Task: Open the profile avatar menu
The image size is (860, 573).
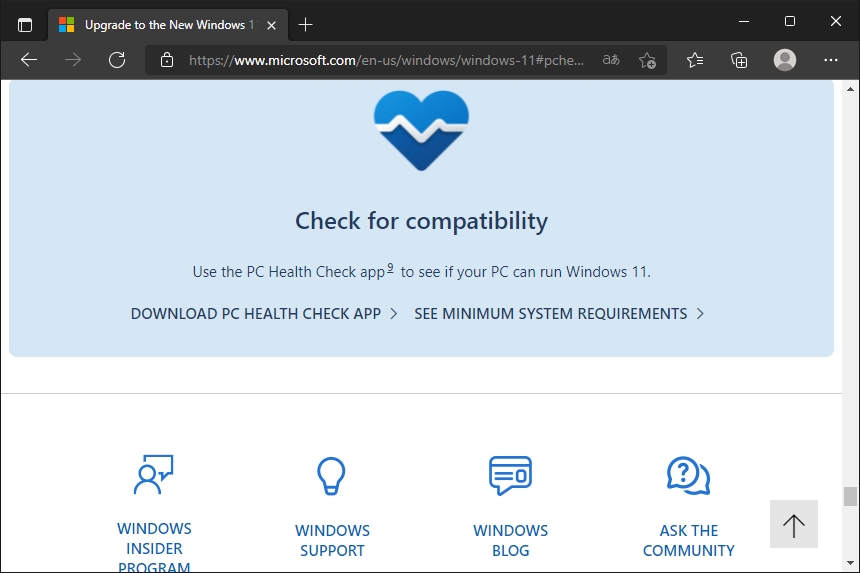Action: [x=785, y=60]
